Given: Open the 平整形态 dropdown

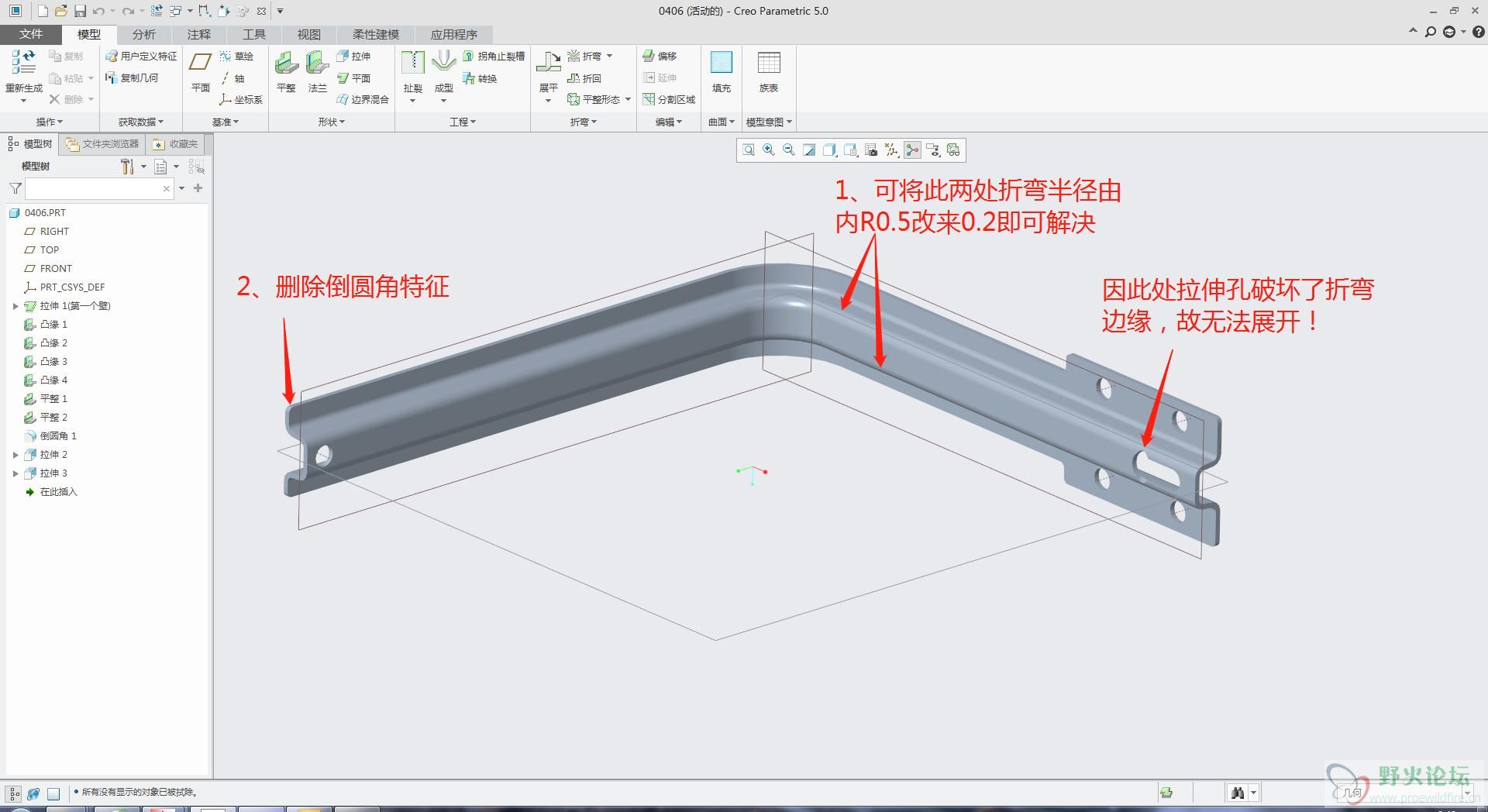Looking at the screenshot, I should (628, 99).
